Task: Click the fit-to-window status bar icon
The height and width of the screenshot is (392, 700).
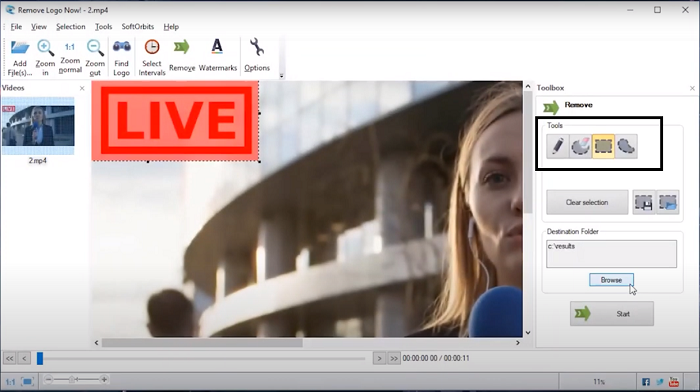Action: click(x=27, y=382)
